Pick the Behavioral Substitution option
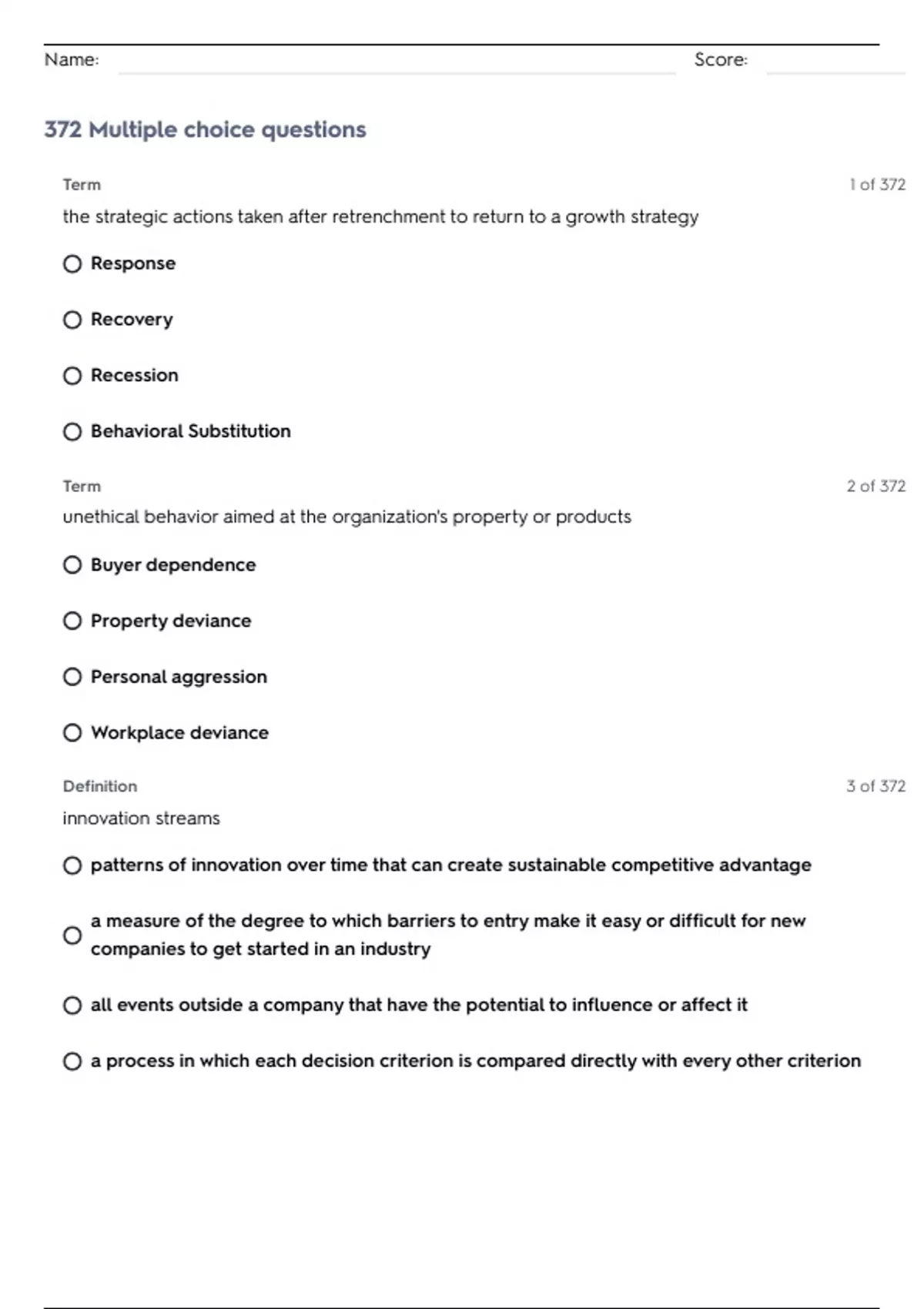Image resolution: width=924 pixels, height=1309 pixels. [x=72, y=432]
